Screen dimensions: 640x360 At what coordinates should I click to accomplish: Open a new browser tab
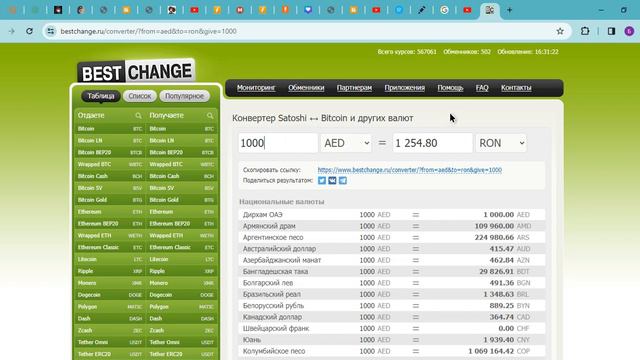(509, 10)
